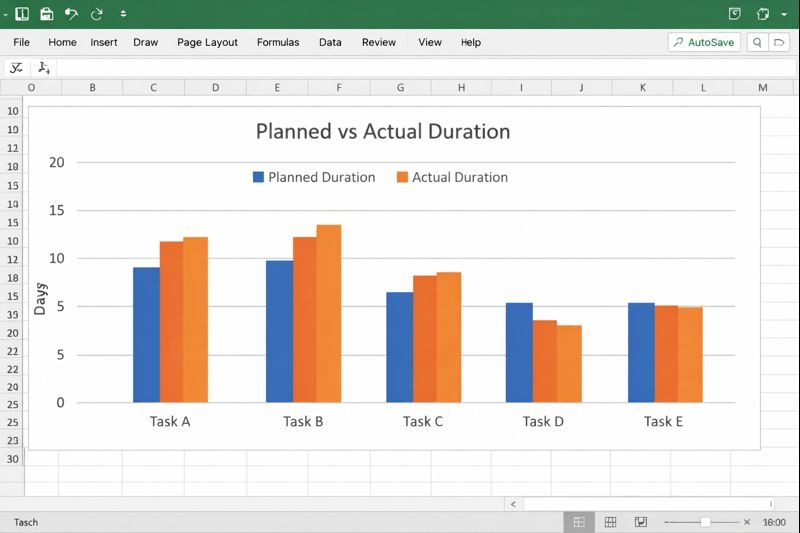
Task: Click the Save icon in title bar
Action: click(x=46, y=14)
